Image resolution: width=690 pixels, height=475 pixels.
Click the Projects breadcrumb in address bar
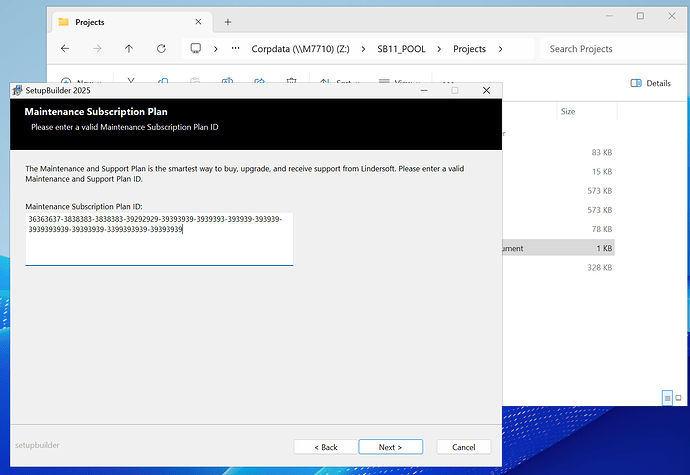click(470, 49)
